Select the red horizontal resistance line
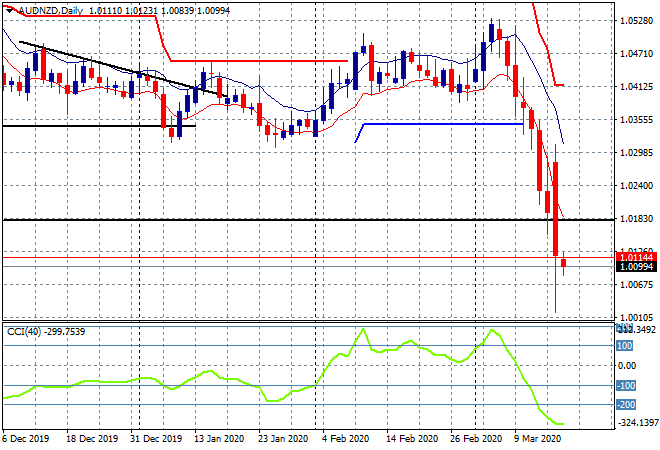This screenshot has height=450, width=660. [260, 61]
